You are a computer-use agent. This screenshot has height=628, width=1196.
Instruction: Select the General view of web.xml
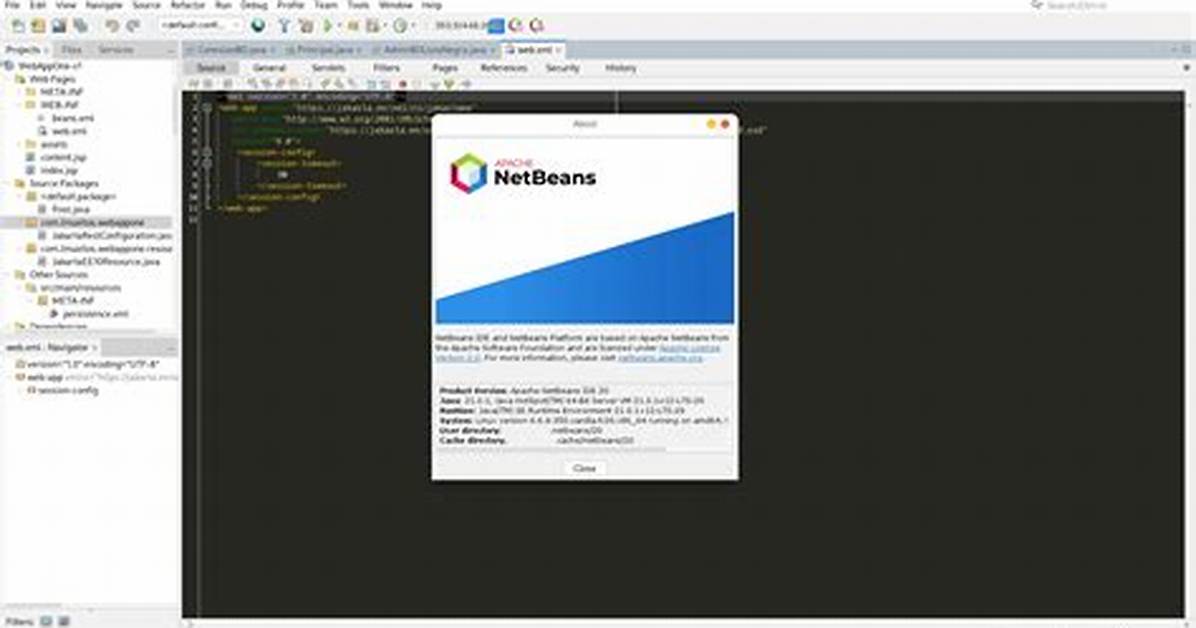(269, 68)
